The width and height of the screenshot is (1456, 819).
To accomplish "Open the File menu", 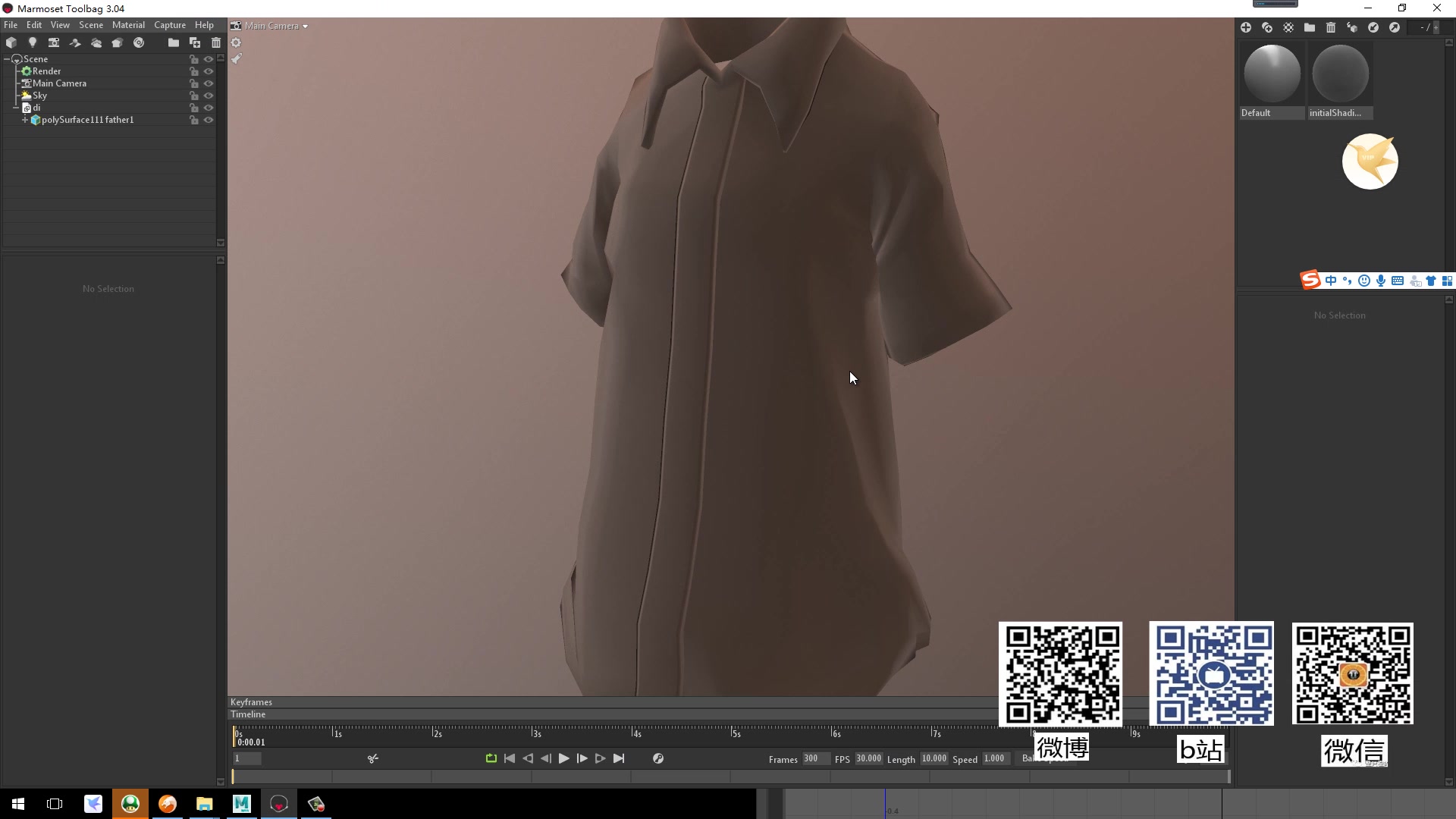I will pos(11,25).
